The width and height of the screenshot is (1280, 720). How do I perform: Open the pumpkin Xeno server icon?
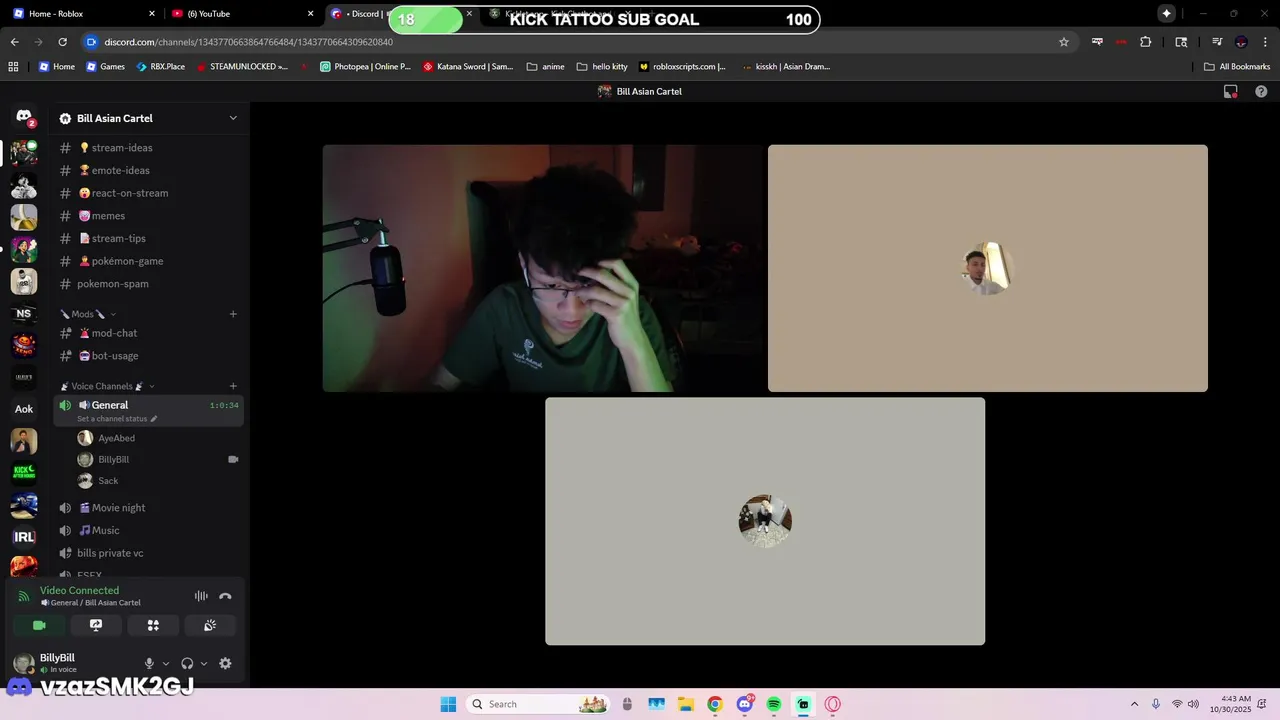point(24,345)
